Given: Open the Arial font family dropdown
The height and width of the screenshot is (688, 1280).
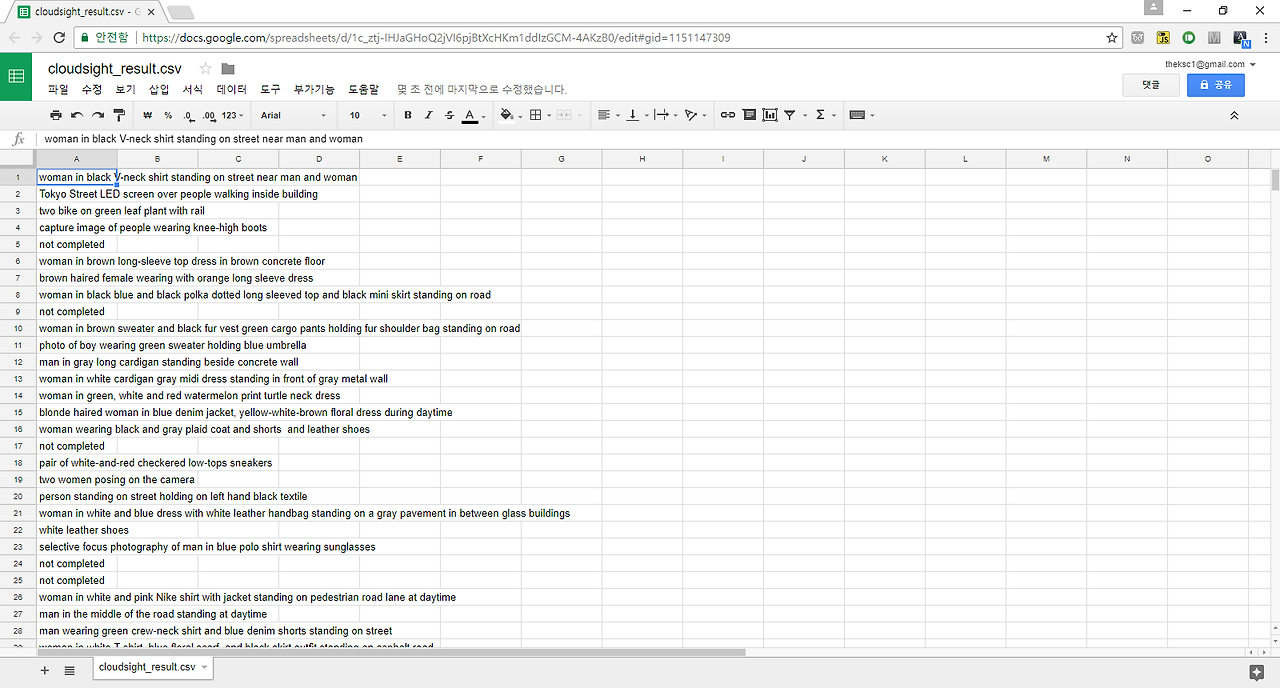Looking at the screenshot, I should pyautogui.click(x=293, y=116).
